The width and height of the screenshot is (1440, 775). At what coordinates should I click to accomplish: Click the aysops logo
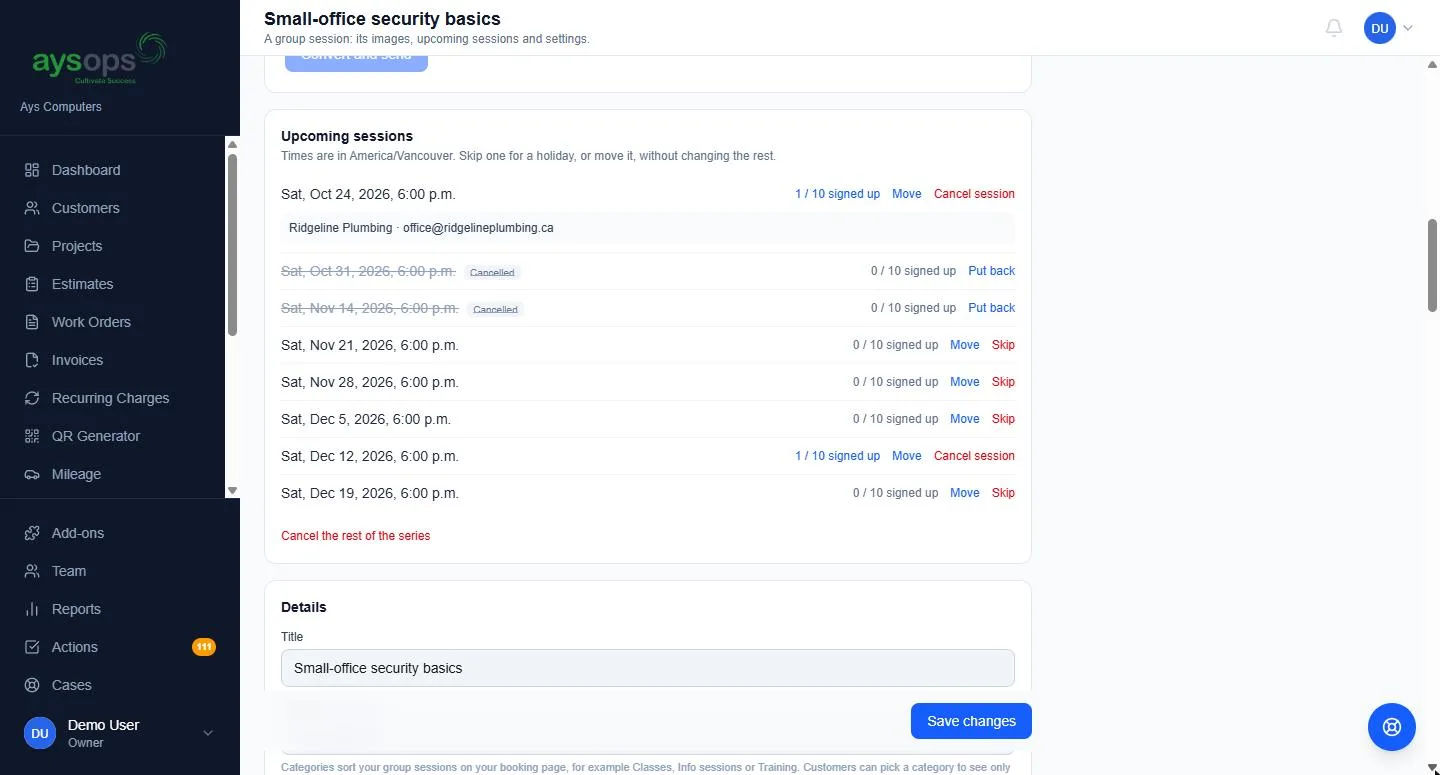[x=99, y=58]
